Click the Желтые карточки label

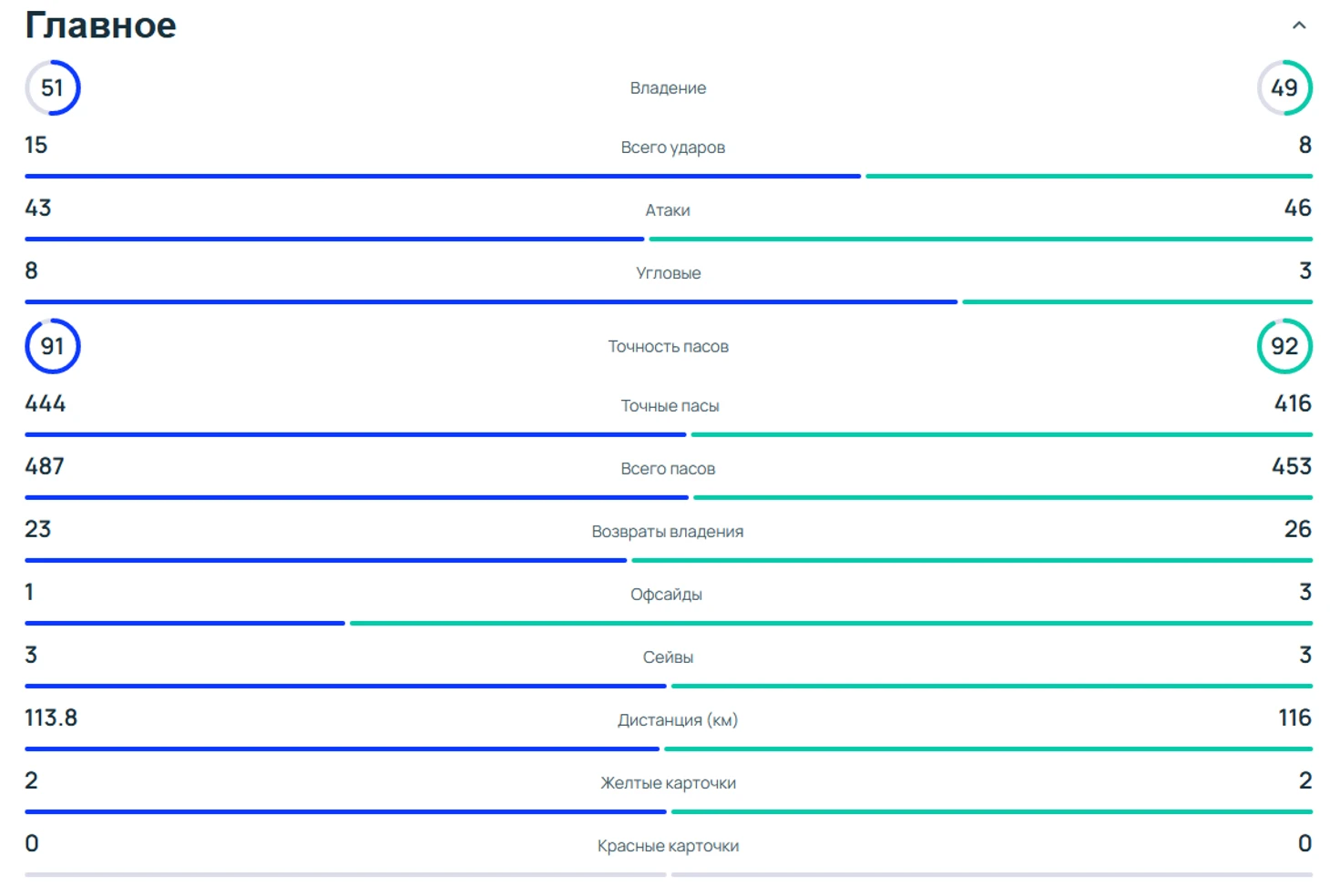click(x=668, y=783)
